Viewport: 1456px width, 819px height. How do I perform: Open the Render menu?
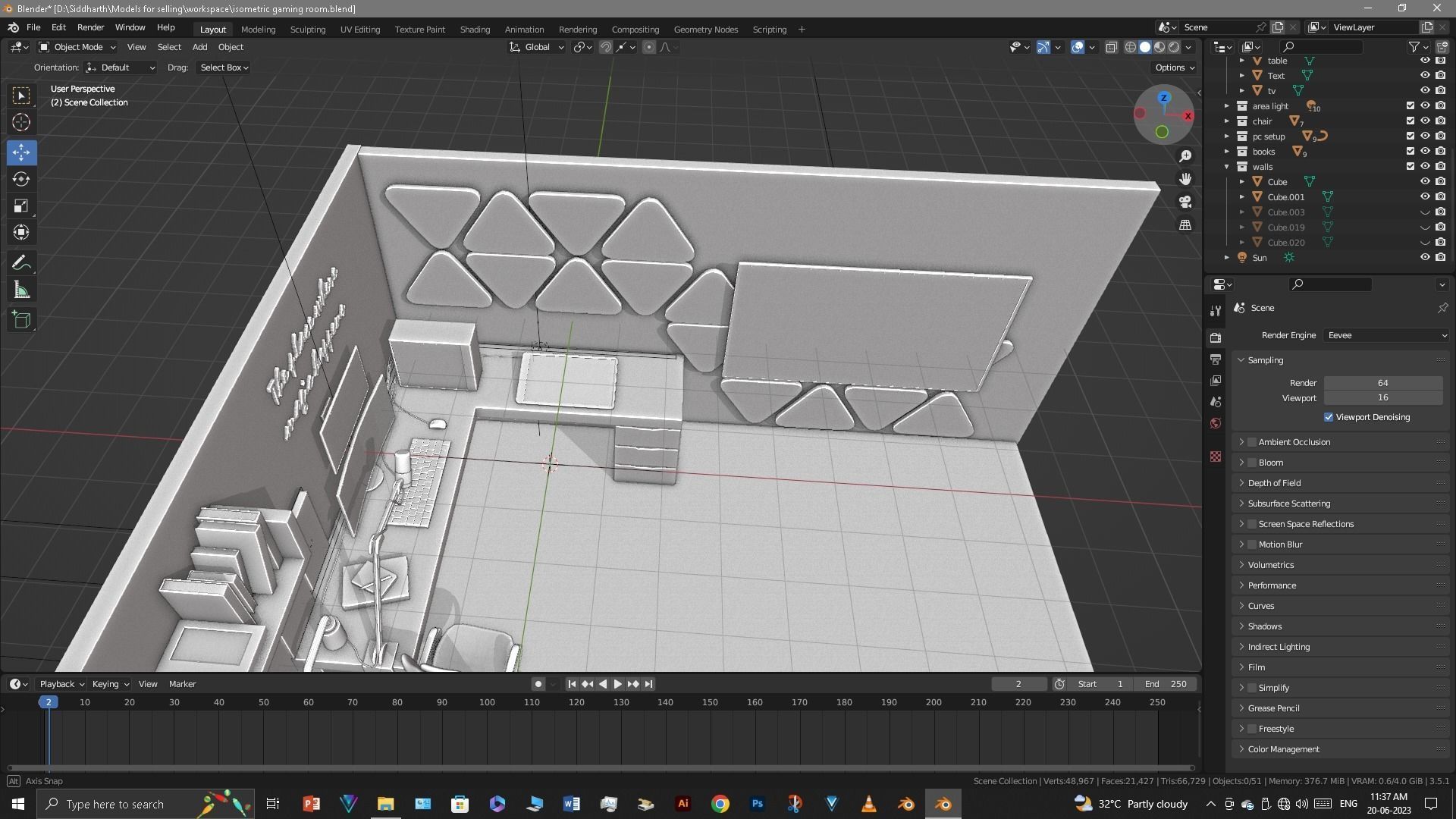pyautogui.click(x=90, y=27)
